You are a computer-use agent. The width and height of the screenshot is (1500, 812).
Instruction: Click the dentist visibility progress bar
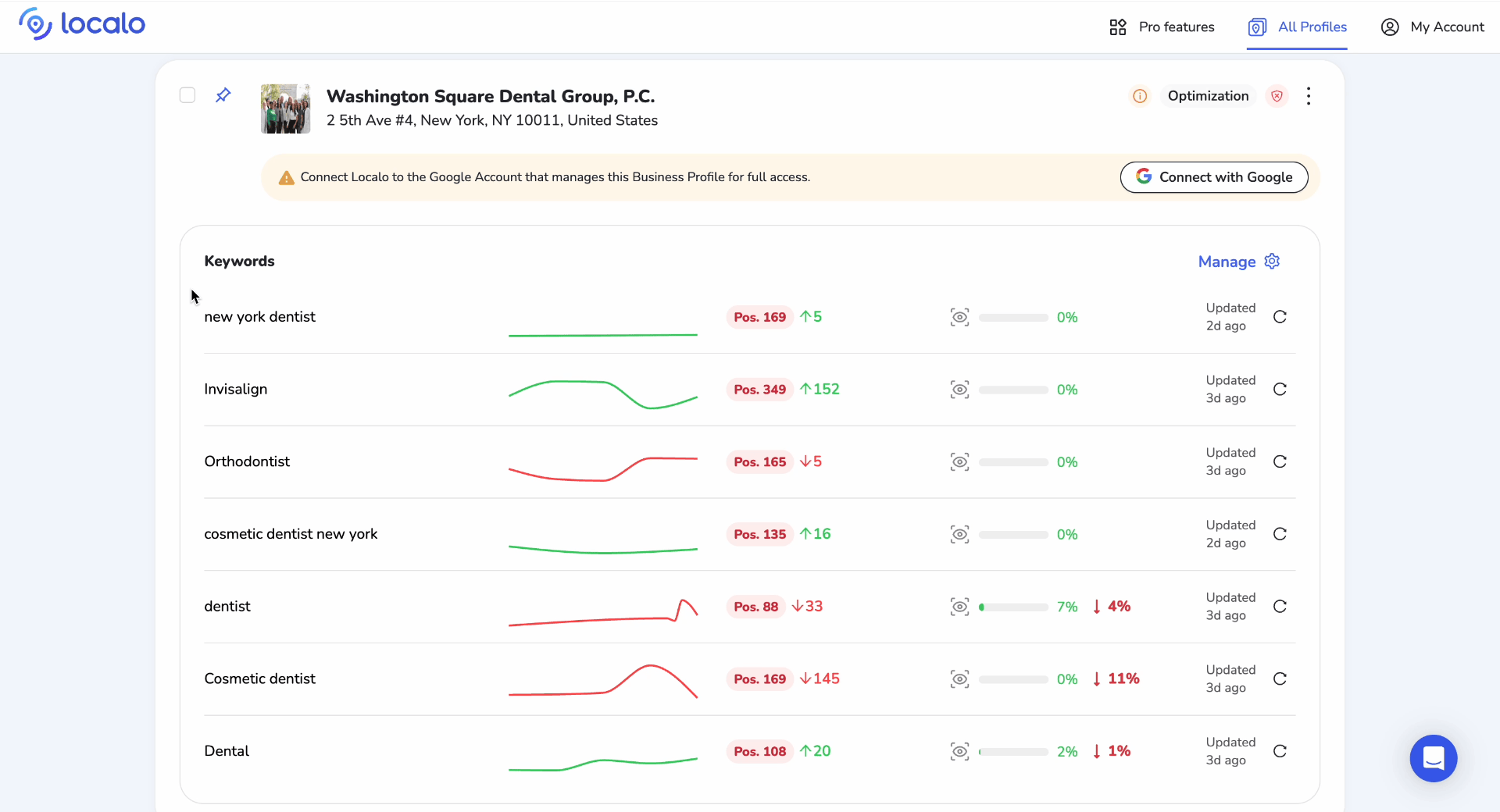1013,607
